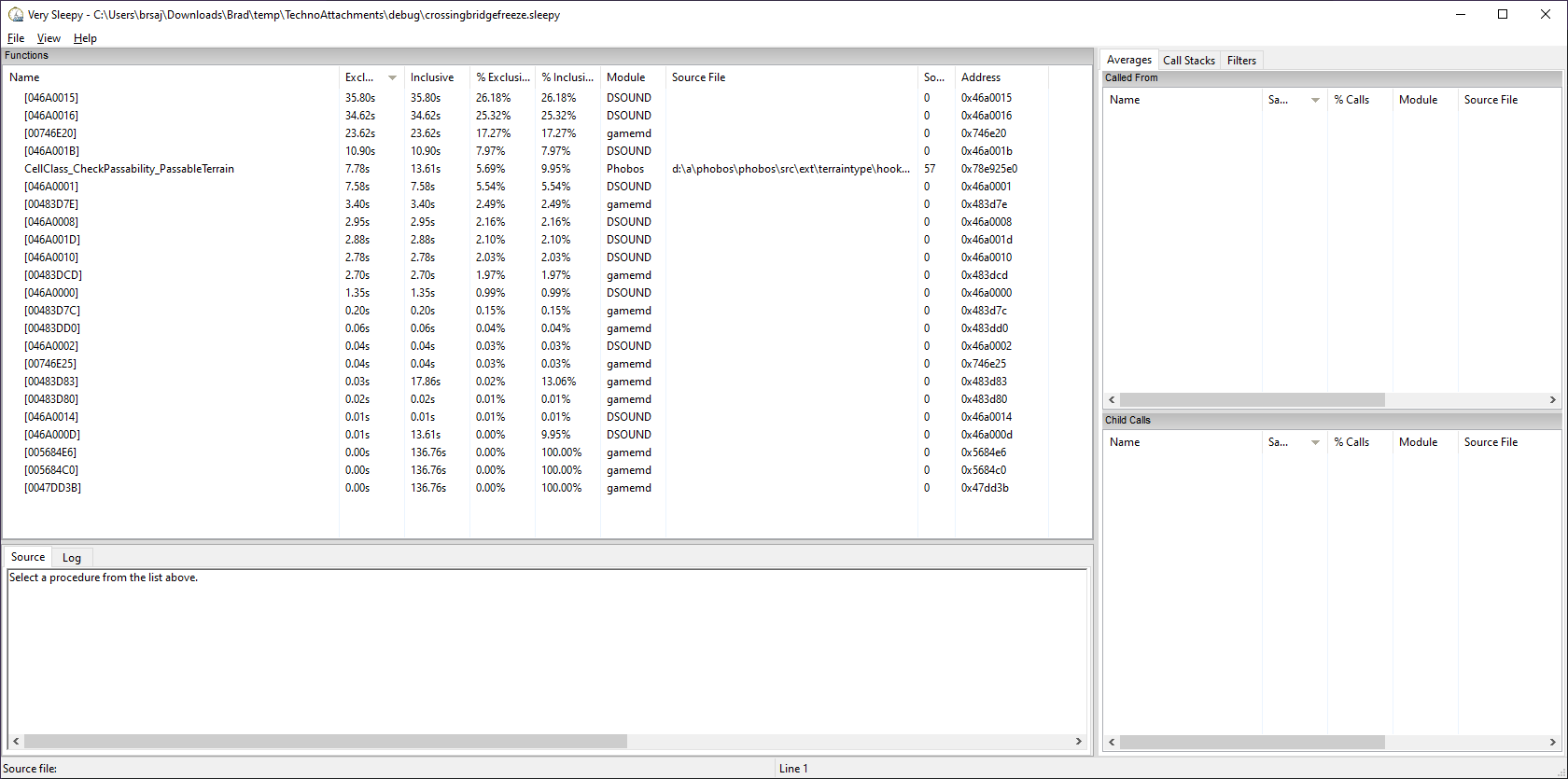1568x779 pixels.
Task: Select the [046A0000] function row
Action: coord(547,293)
